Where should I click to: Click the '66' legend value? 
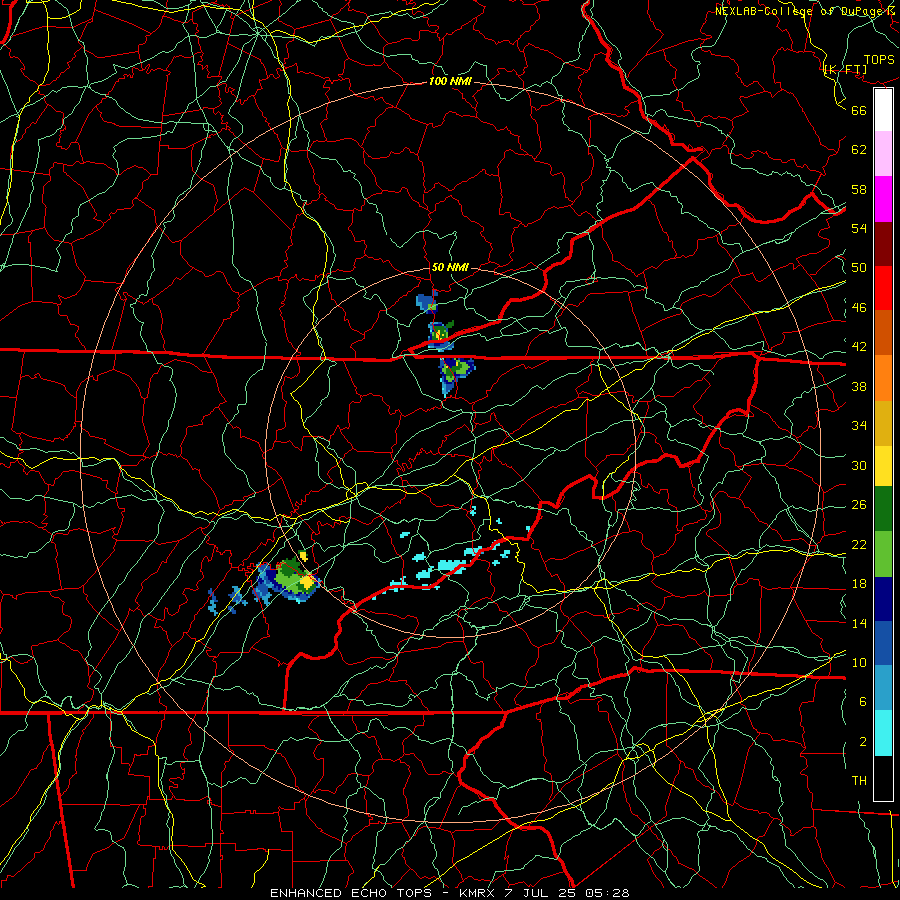point(859,110)
